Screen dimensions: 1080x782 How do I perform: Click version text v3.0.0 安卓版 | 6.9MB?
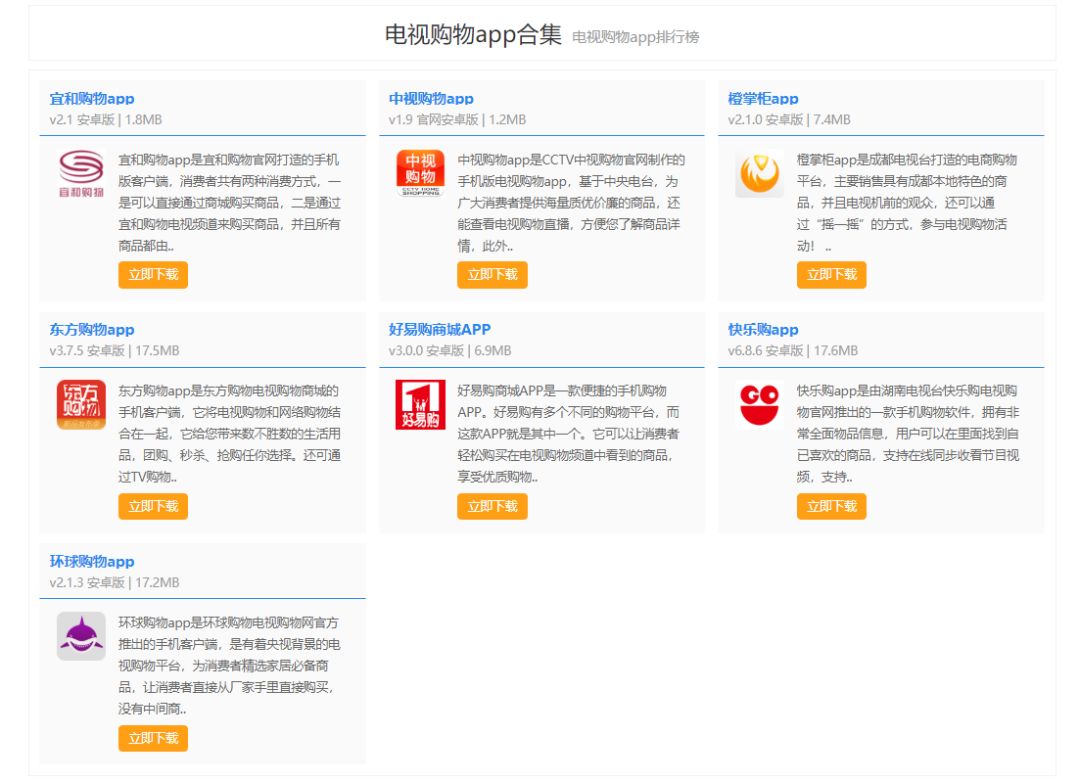pos(450,351)
